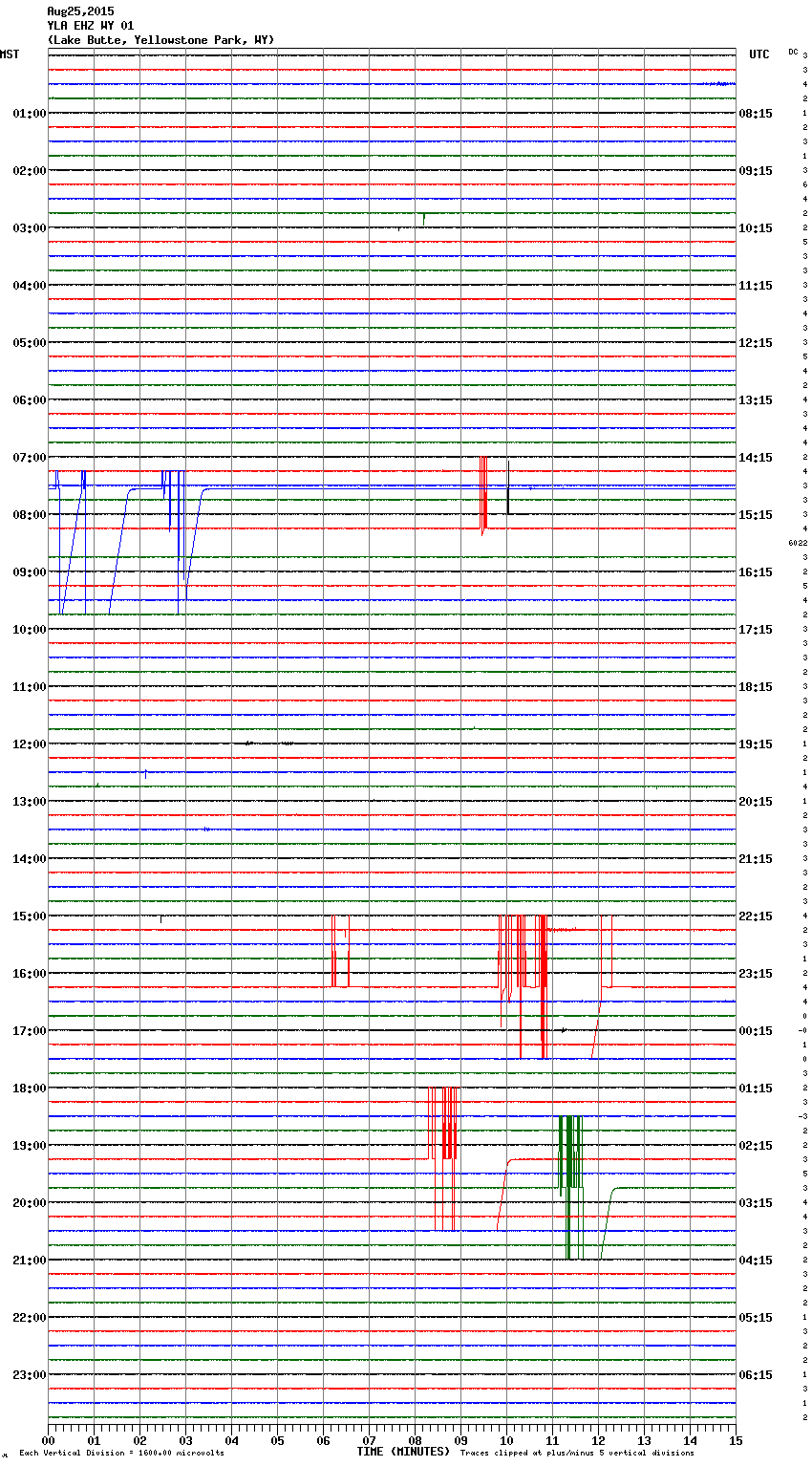
Task: Click the 13:15 UTC time label
Action: [x=756, y=399]
